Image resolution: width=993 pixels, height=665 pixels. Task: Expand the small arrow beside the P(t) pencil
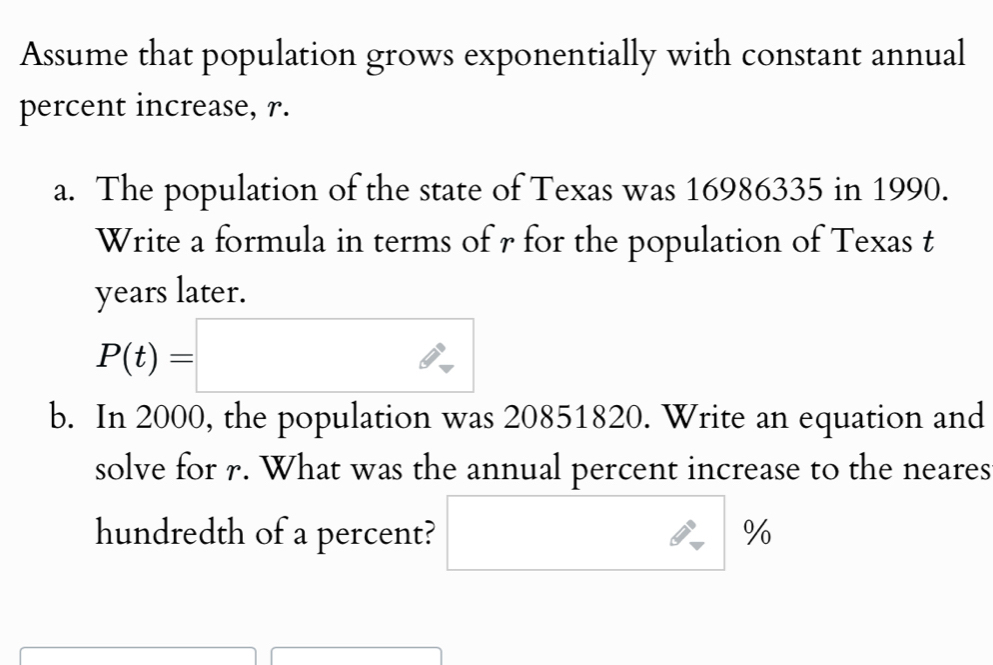click(447, 368)
